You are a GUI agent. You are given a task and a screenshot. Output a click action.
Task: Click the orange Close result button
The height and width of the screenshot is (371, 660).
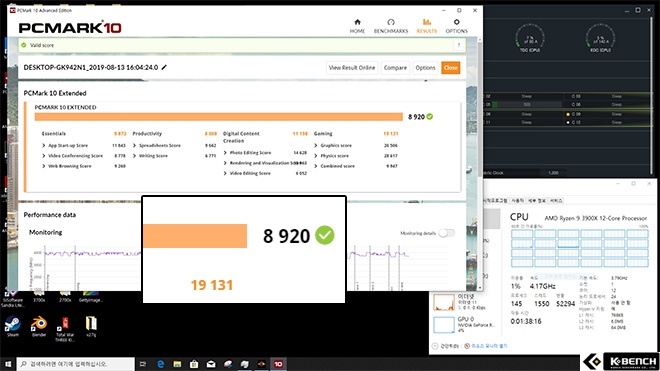tap(450, 68)
